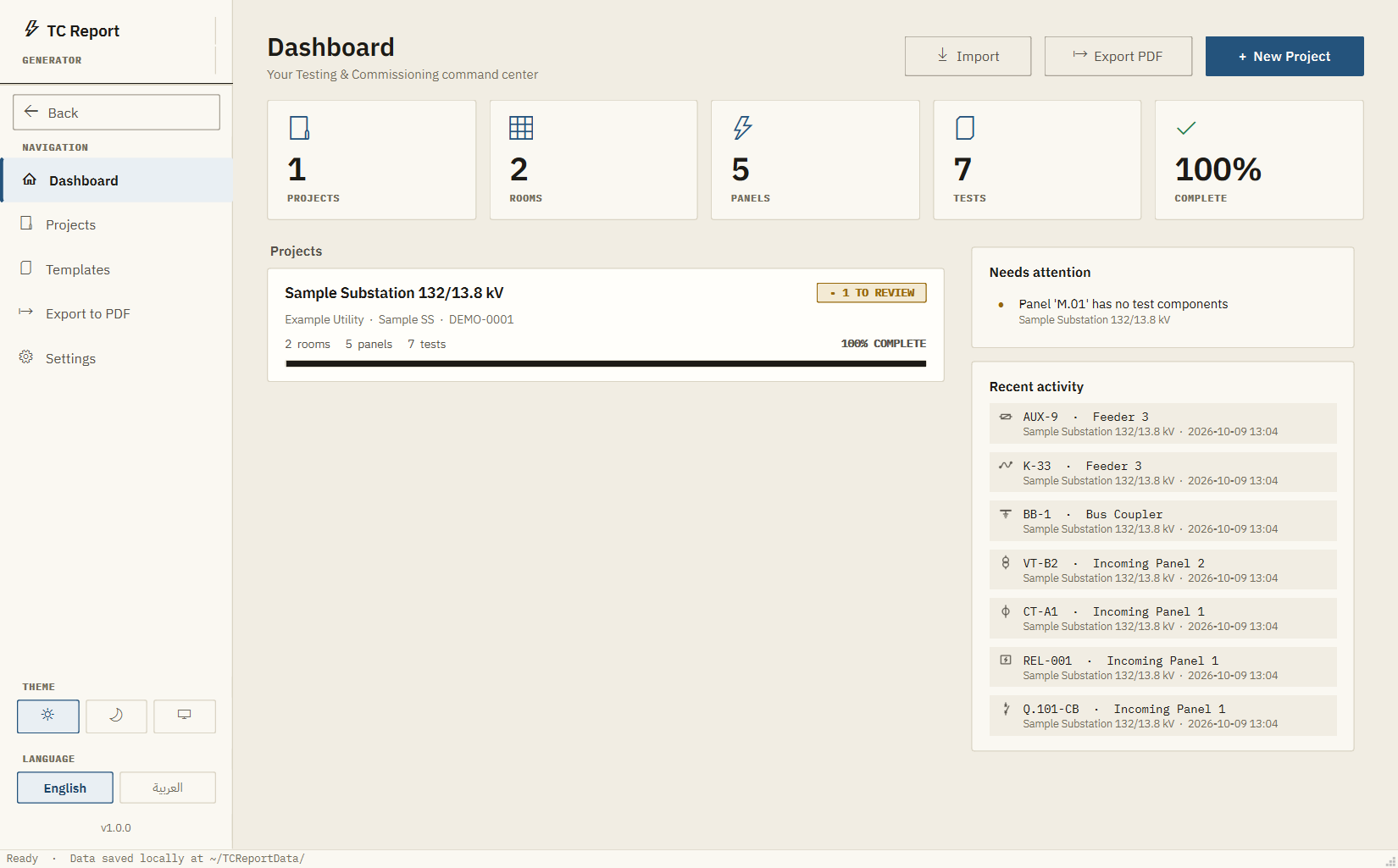
Task: Switch to the dark theme (moon)
Action: (116, 716)
